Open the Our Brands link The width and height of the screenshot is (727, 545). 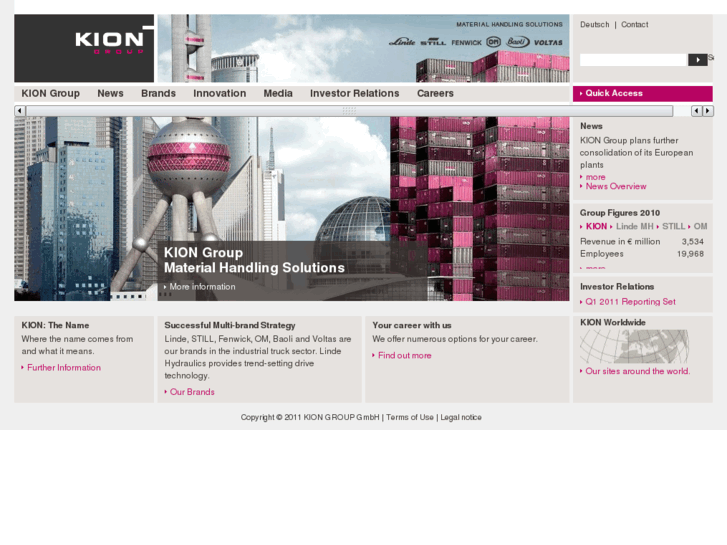click(x=190, y=392)
